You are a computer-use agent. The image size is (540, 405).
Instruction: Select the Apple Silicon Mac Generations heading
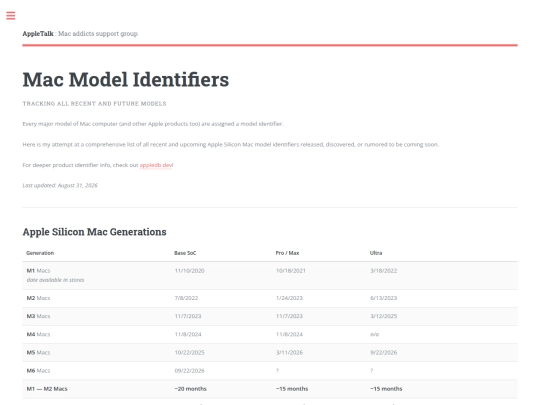[94, 232]
